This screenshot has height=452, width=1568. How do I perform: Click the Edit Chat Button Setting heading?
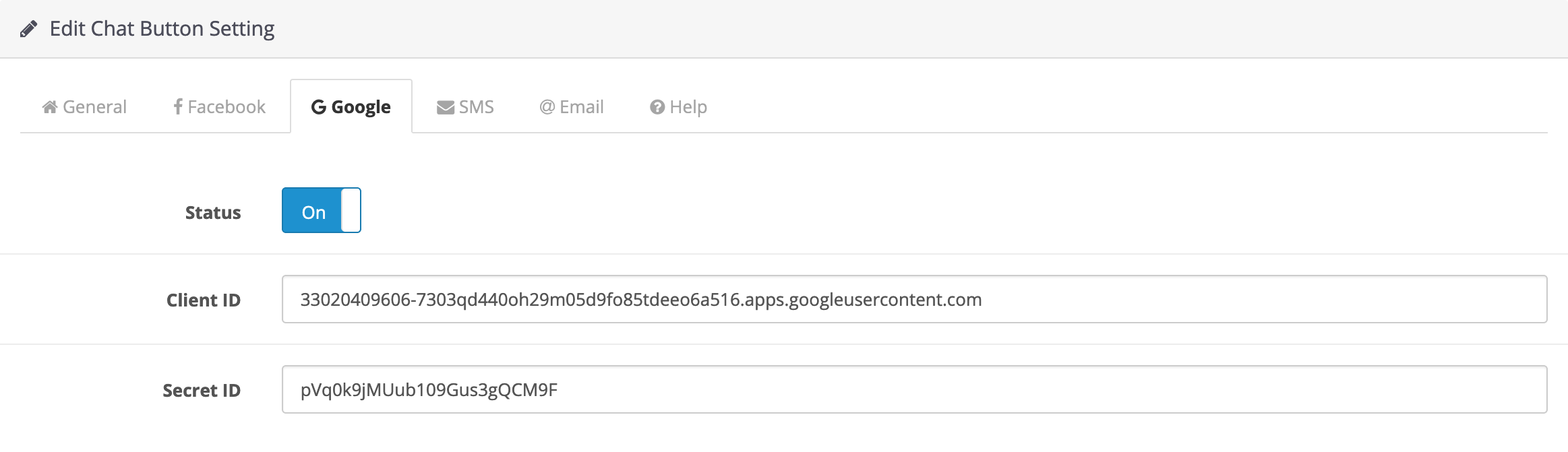pos(162,29)
